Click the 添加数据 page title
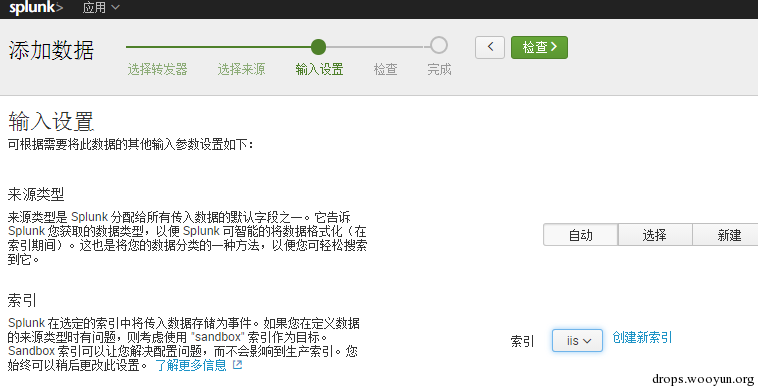The width and height of the screenshot is (758, 391). click(51, 50)
